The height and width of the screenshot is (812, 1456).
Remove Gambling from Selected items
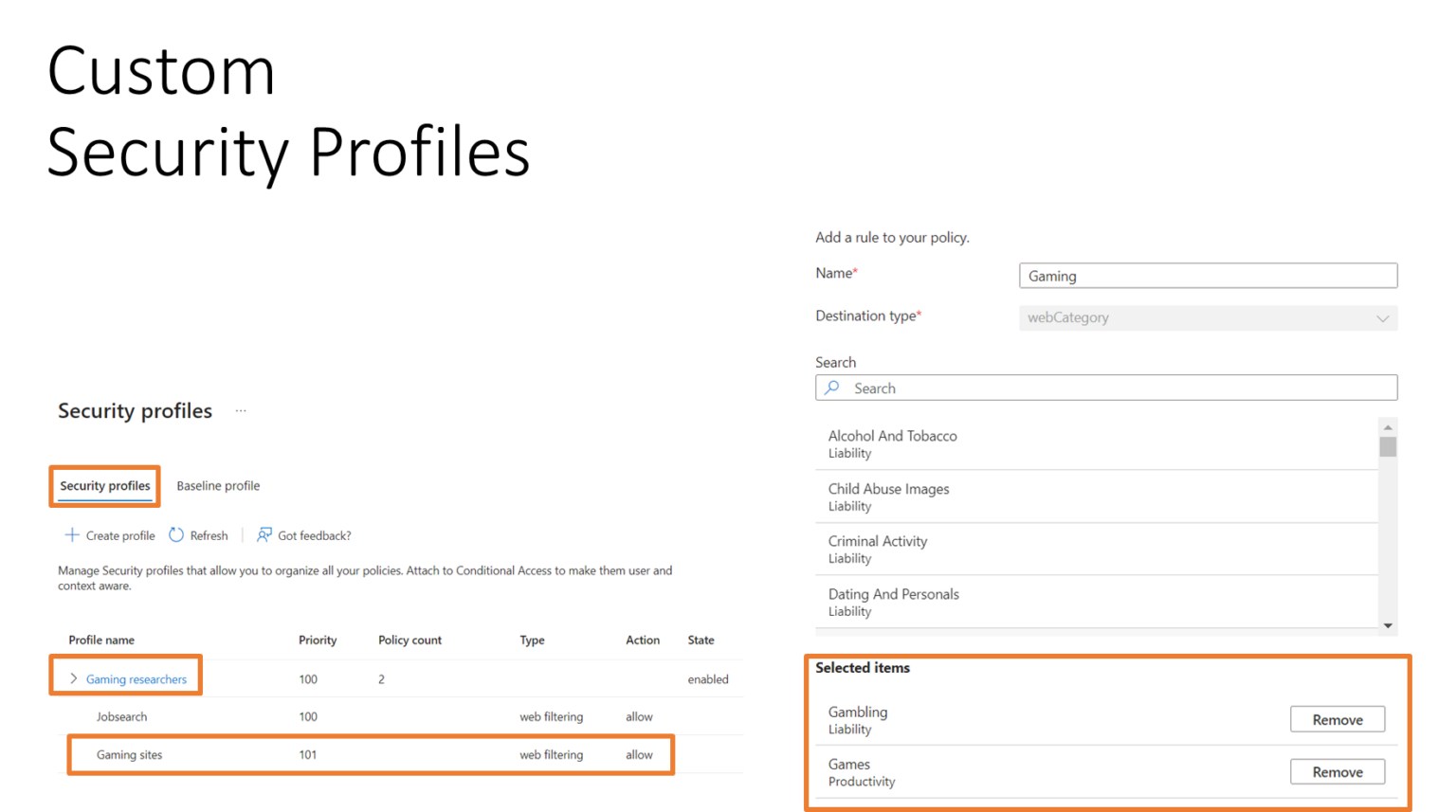tap(1338, 719)
